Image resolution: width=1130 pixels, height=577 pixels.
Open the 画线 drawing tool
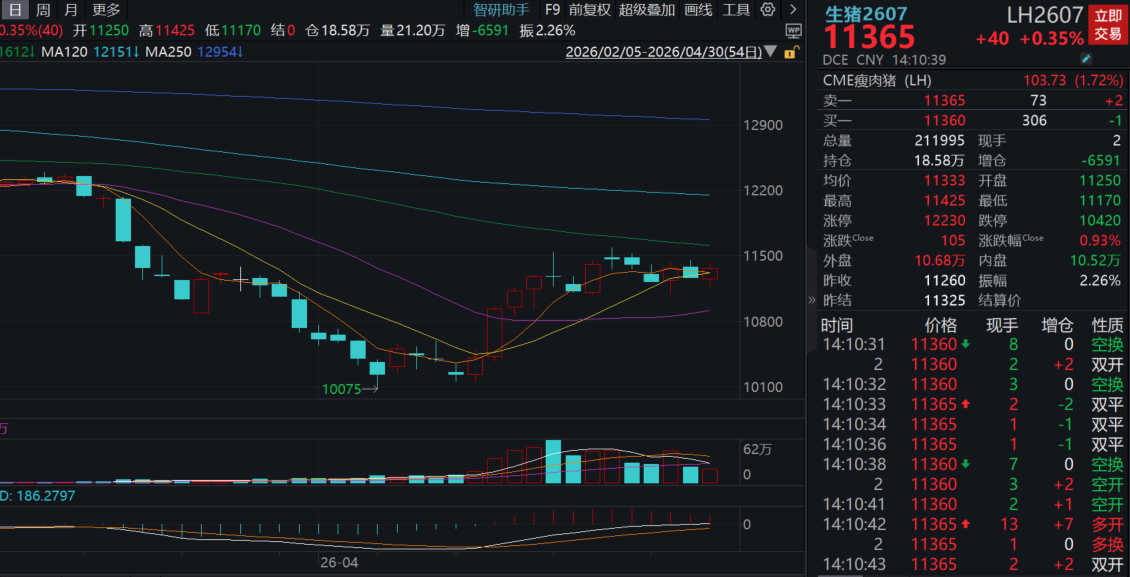coord(699,10)
